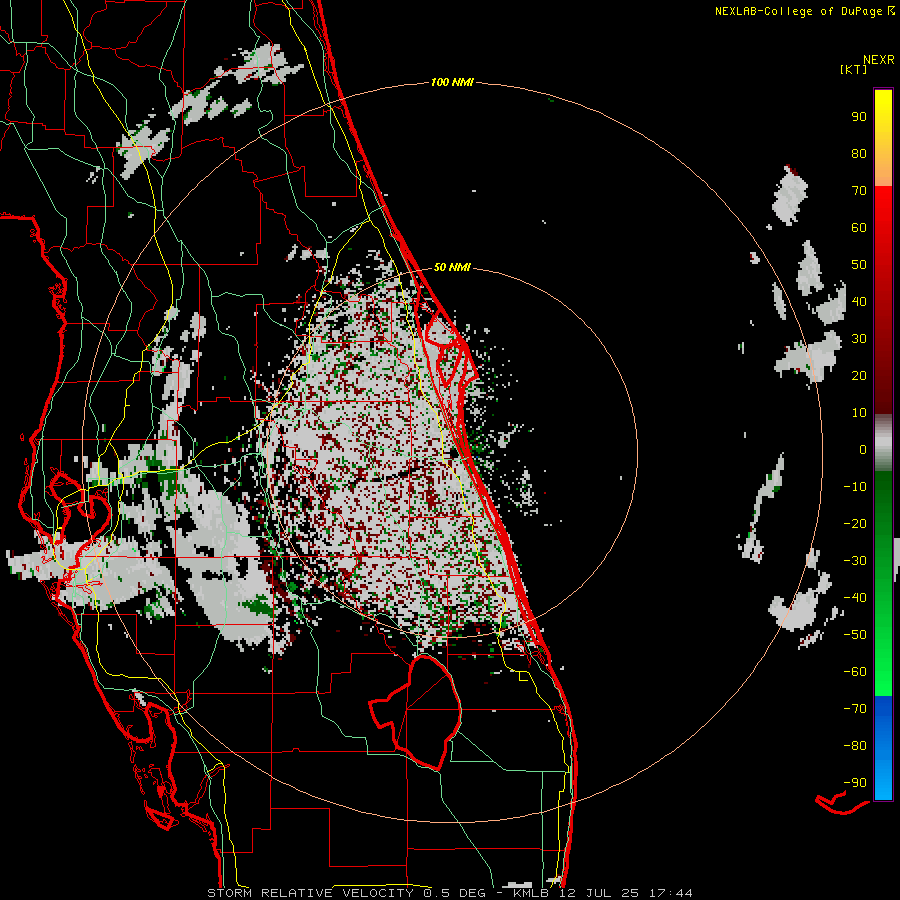This screenshot has height=900, width=900.
Task: Click the -30 value on the velocity scale
Action: pos(855,561)
